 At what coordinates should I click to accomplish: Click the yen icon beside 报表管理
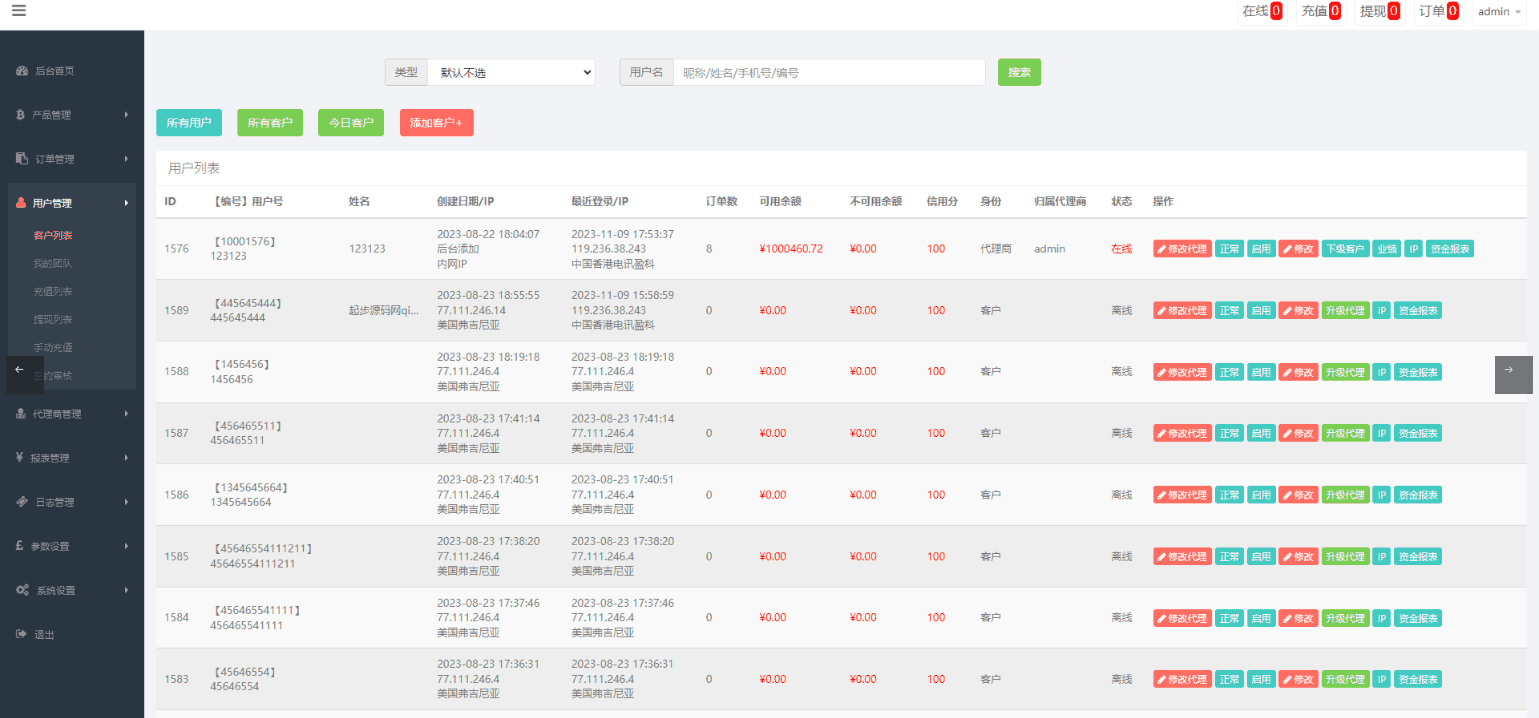(20, 458)
